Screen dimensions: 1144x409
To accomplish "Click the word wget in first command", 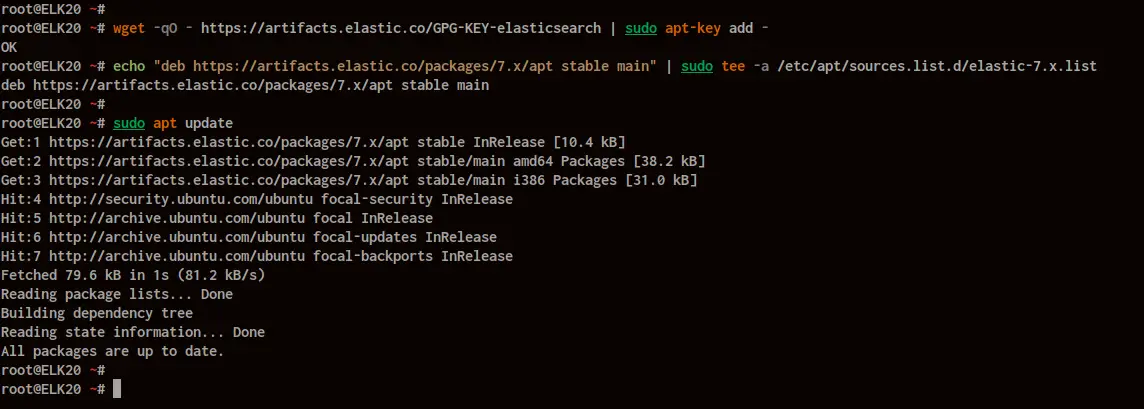I will (129, 28).
